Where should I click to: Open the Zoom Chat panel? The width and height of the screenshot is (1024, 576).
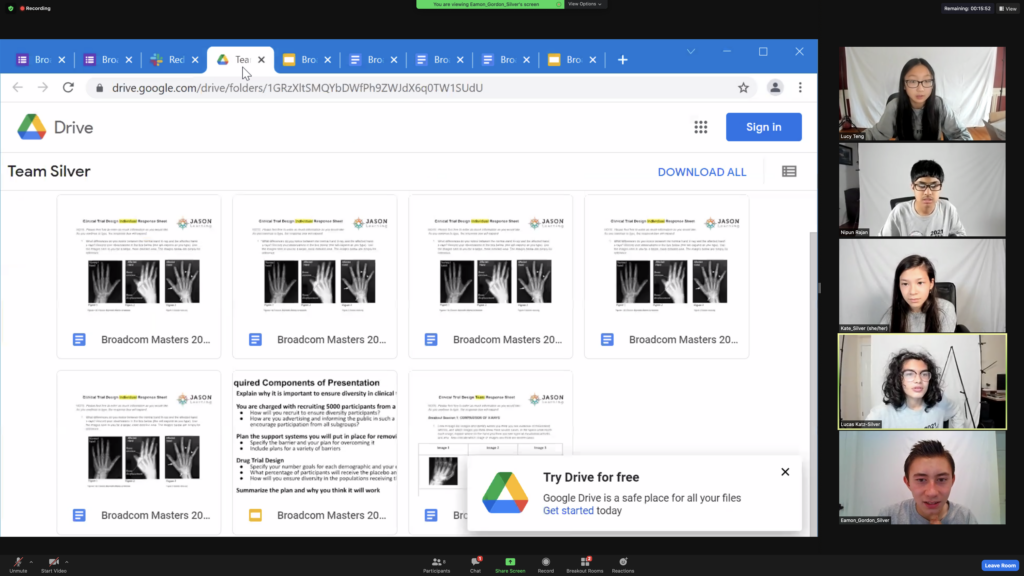coord(475,566)
